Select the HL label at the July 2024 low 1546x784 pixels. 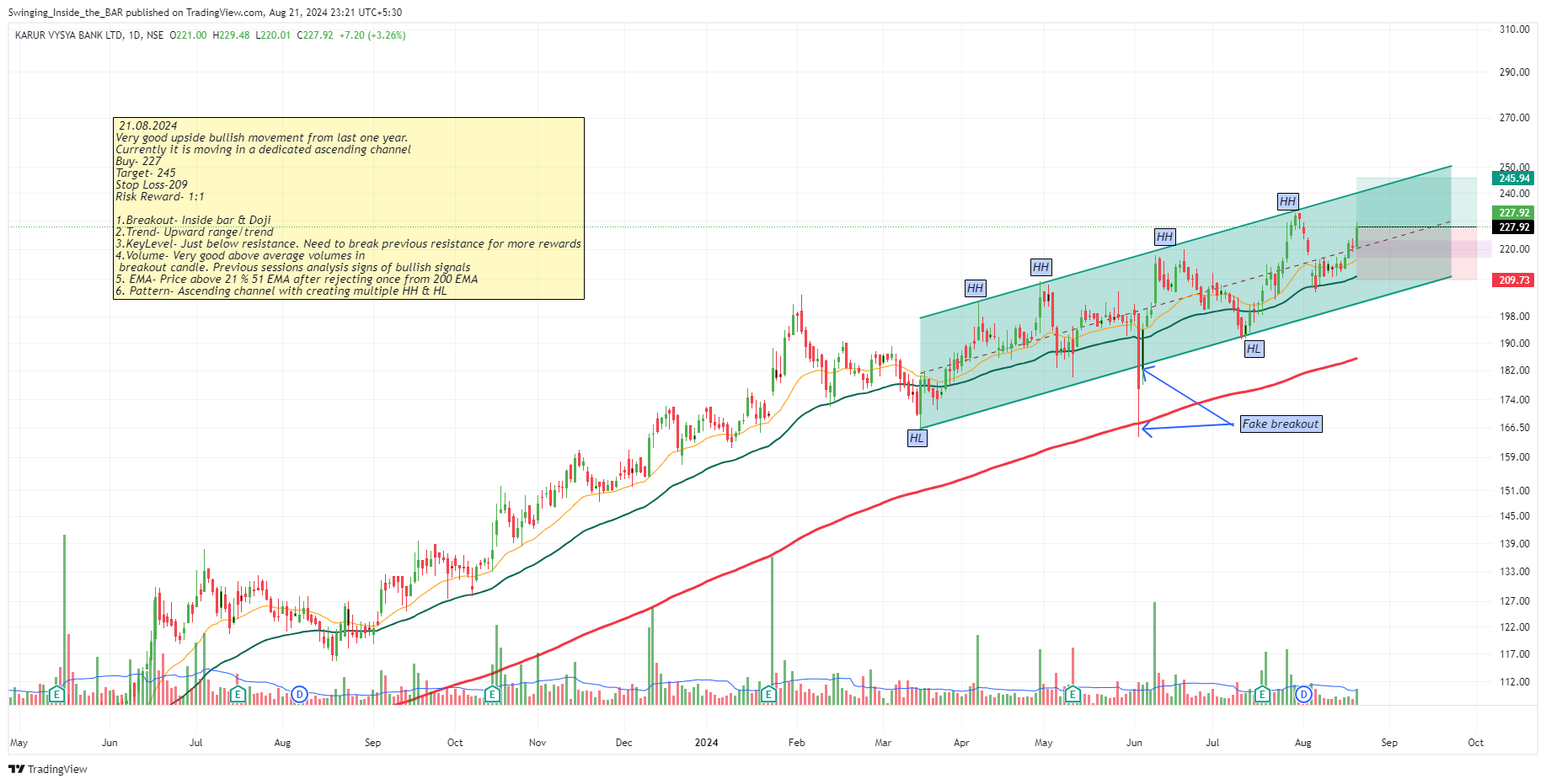pyautogui.click(x=1254, y=349)
